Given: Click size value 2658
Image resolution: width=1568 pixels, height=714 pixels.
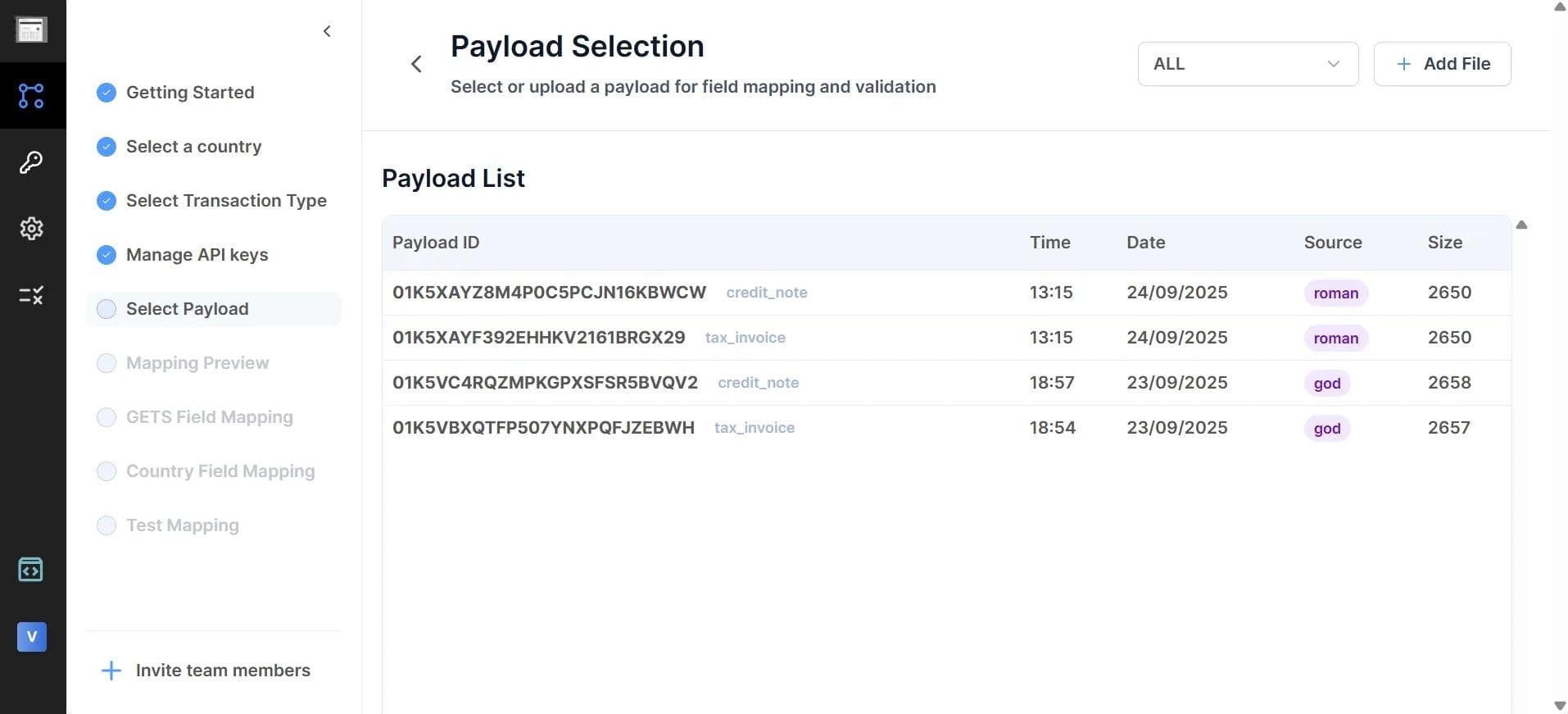Looking at the screenshot, I should [x=1449, y=383].
